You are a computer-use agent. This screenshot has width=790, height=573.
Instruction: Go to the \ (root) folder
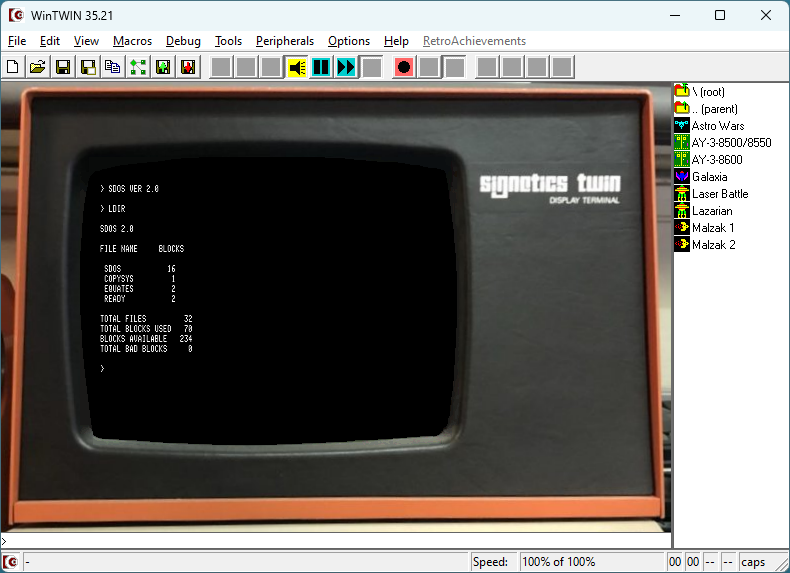pyautogui.click(x=700, y=92)
